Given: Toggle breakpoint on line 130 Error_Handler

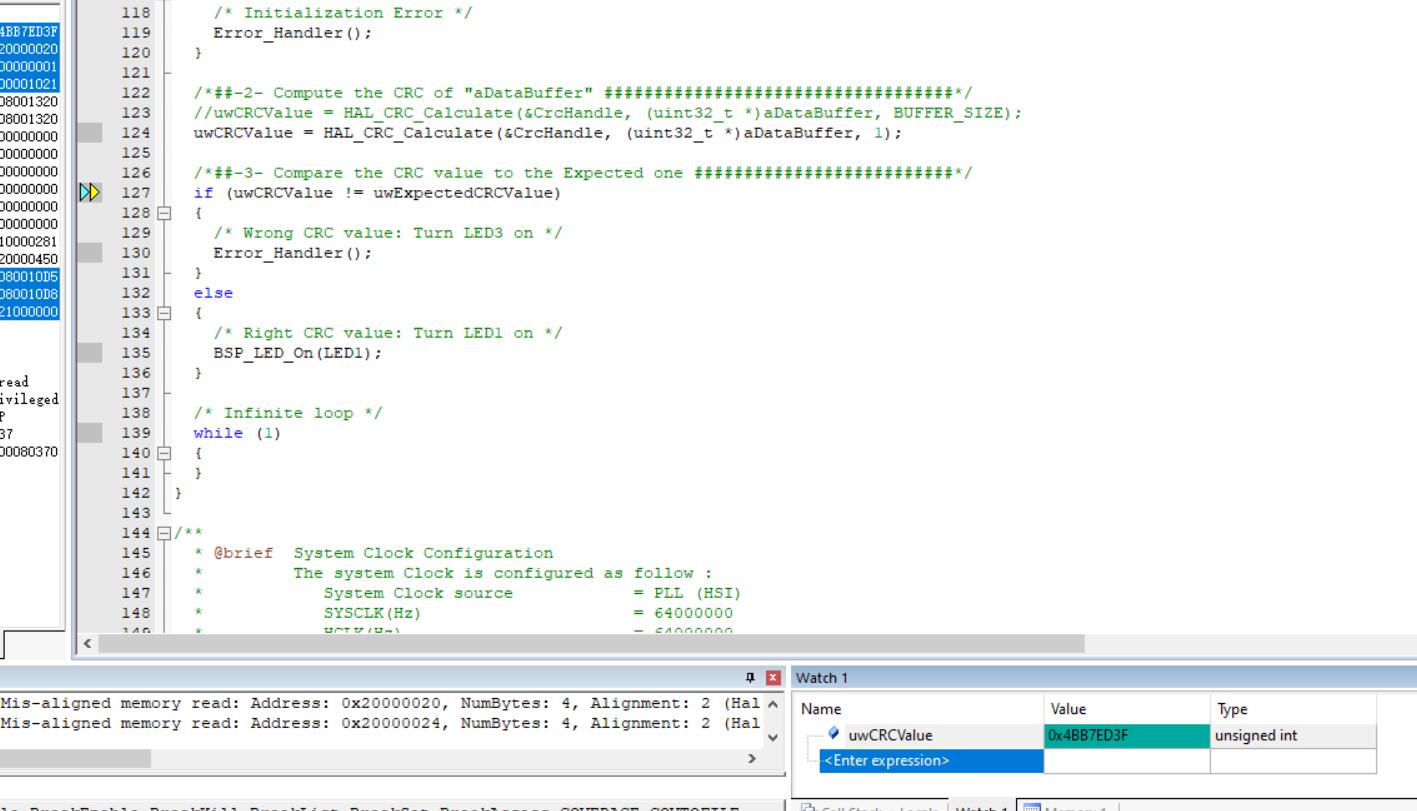Looking at the screenshot, I should pyautogui.click(x=90, y=253).
